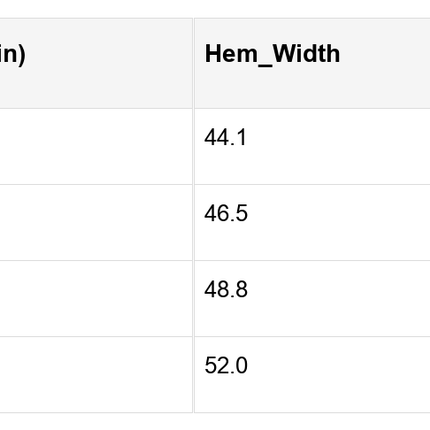This screenshot has width=430, height=430.
Task: Select the partially visible "in)" column header
Action: pos(96,63)
